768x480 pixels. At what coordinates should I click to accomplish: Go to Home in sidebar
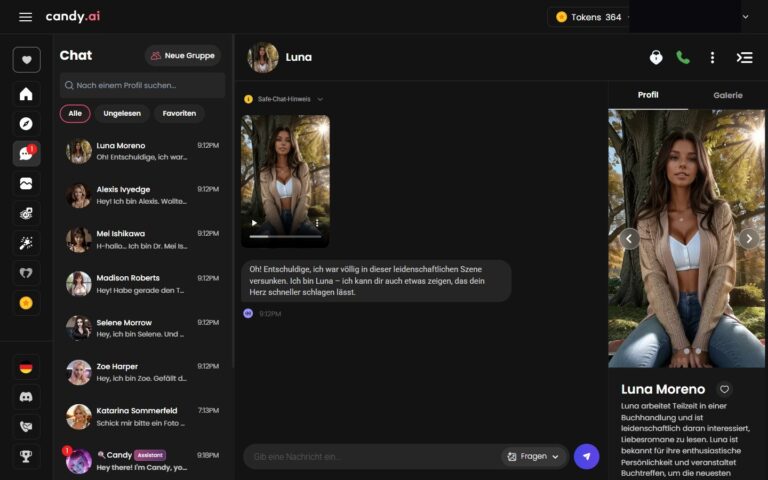point(26,94)
